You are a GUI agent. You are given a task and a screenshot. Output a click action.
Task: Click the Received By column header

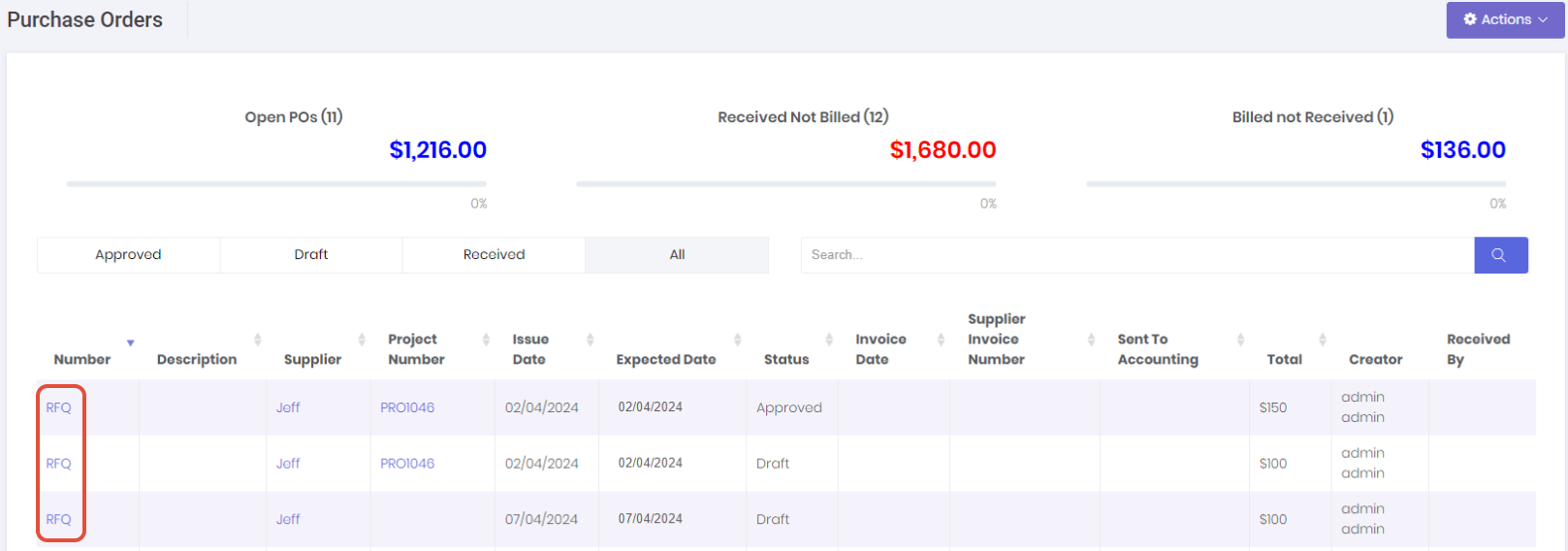click(1478, 349)
